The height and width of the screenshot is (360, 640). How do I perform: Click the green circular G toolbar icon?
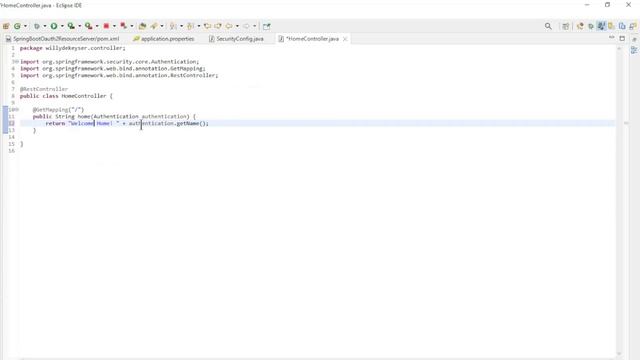click(x=17, y=26)
